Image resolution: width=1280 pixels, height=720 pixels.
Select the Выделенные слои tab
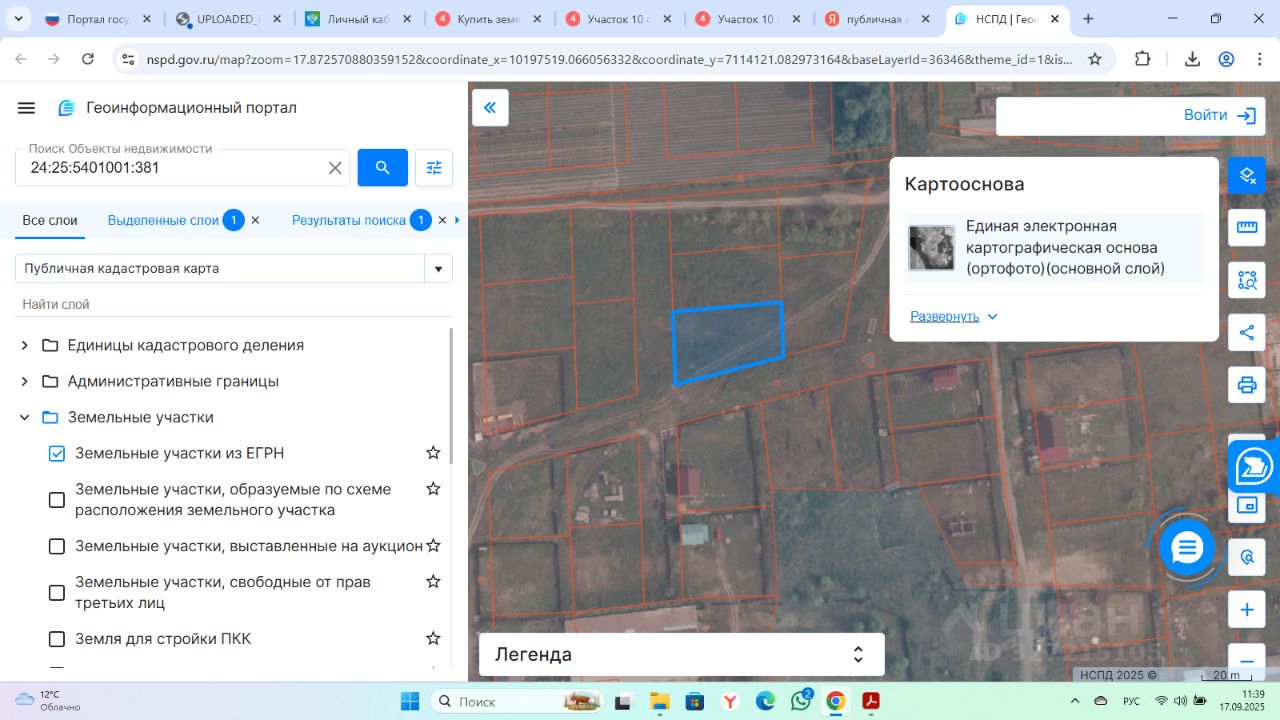[162, 220]
